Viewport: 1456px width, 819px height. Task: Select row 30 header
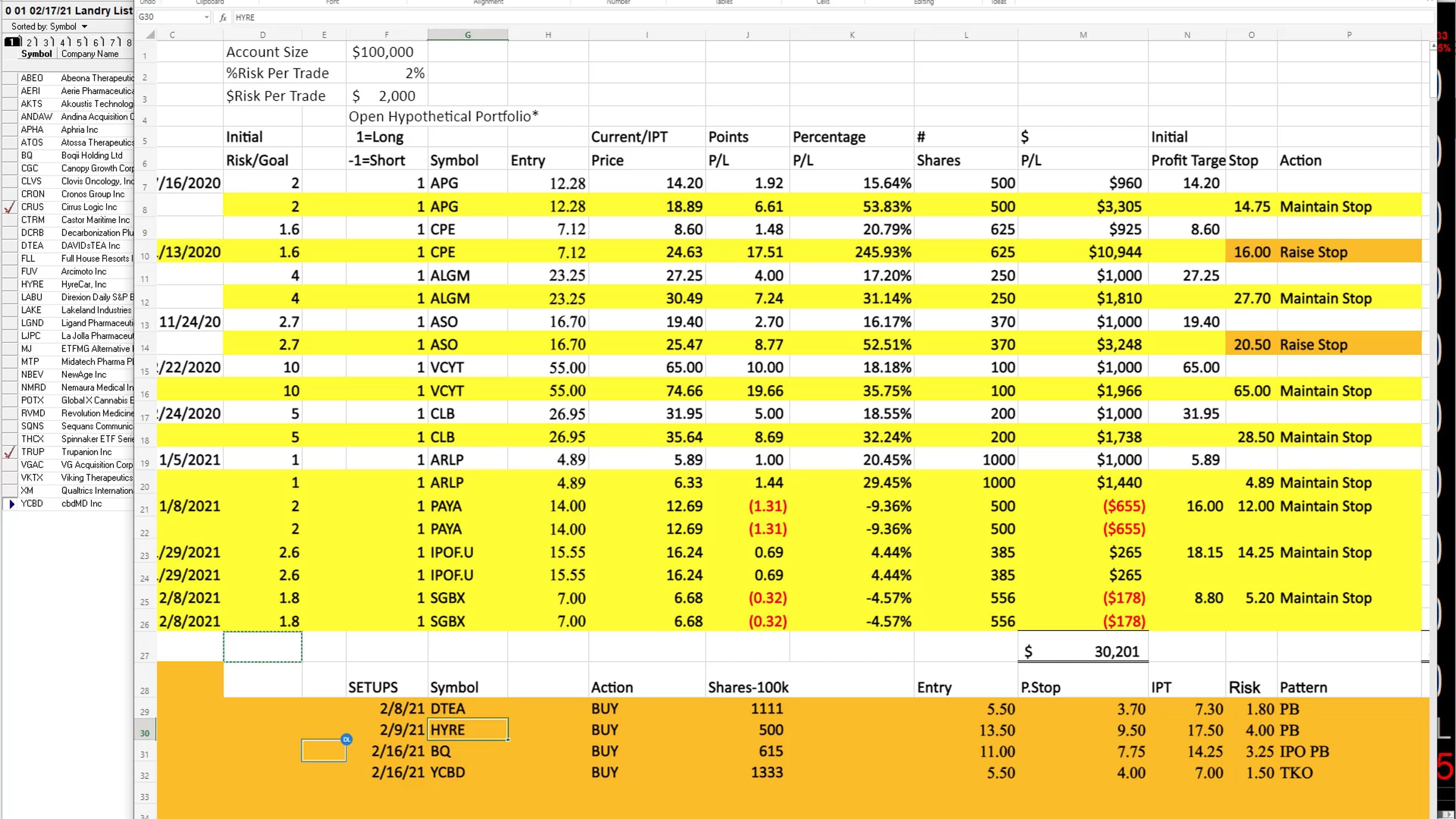point(144,733)
